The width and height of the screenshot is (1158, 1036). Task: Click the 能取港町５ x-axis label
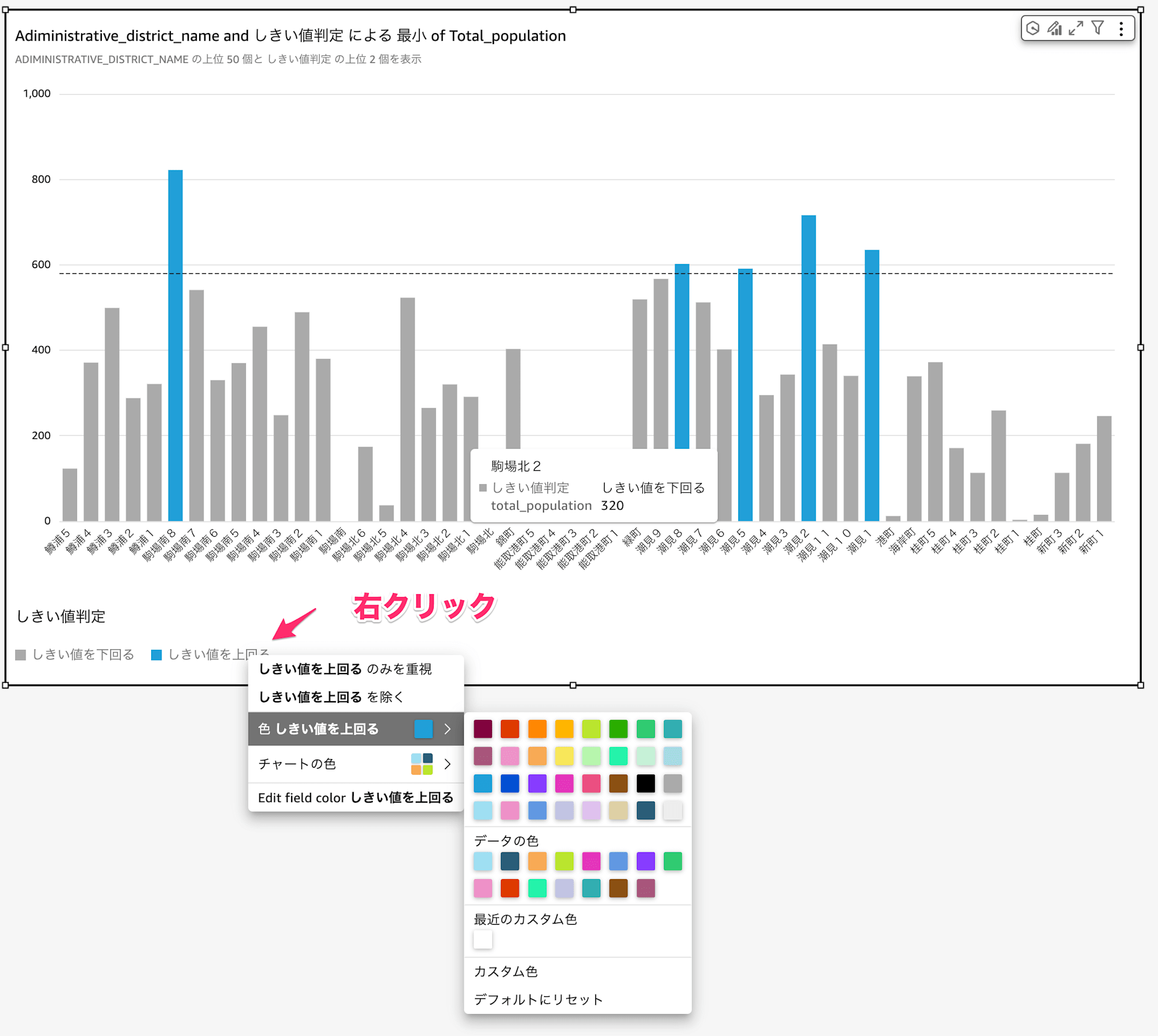[514, 548]
